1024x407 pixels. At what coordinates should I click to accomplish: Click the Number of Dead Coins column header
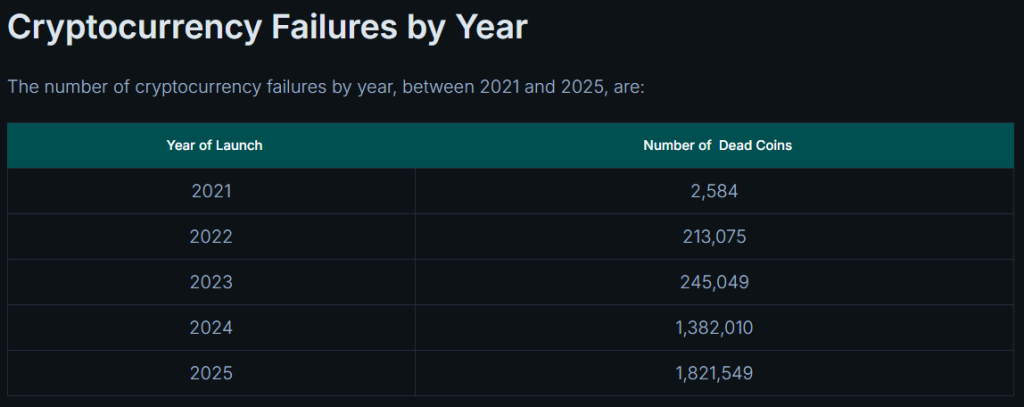pyautogui.click(x=717, y=146)
